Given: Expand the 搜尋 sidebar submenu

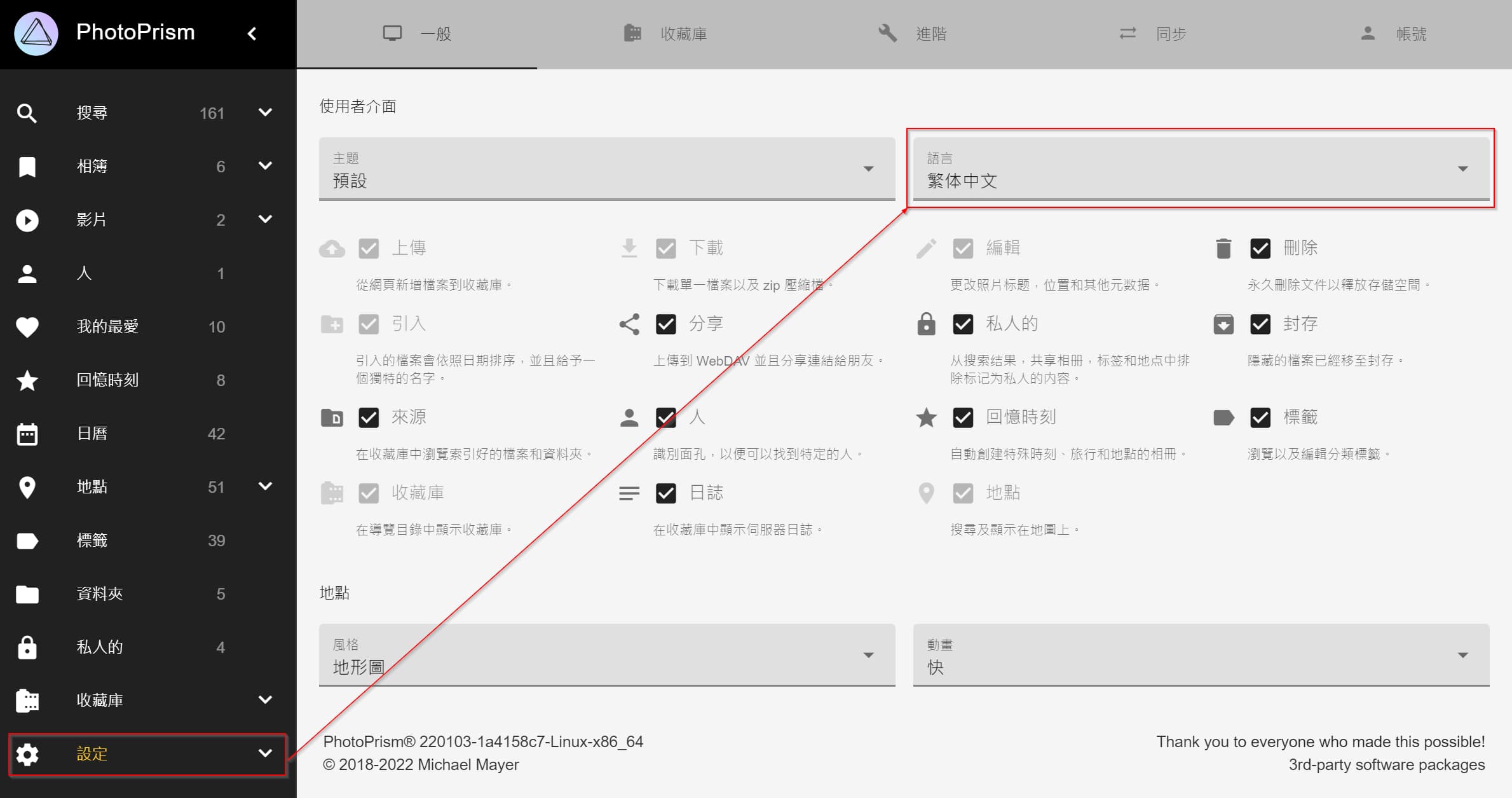Looking at the screenshot, I should (266, 113).
